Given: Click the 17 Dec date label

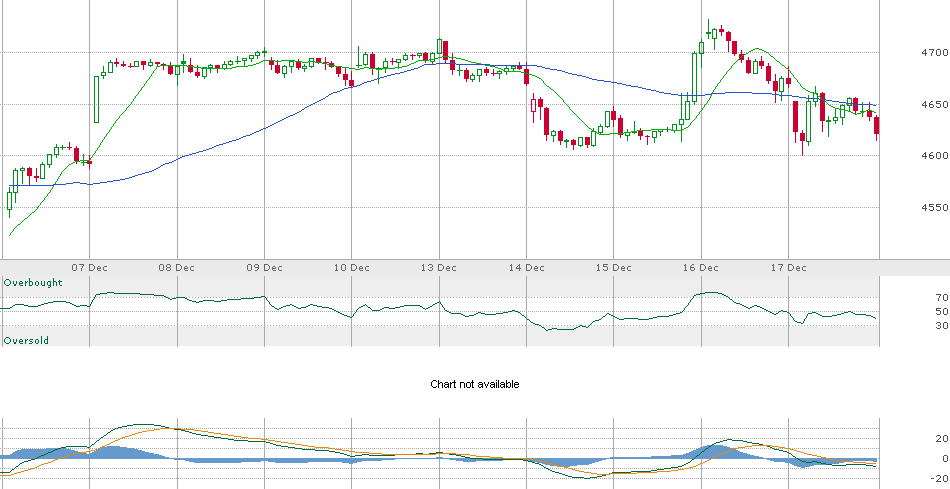Looking at the screenshot, I should 789,267.
